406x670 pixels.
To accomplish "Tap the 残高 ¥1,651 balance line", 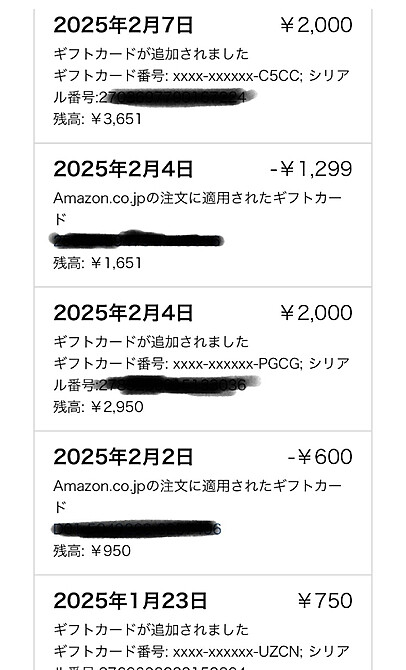I will [x=97, y=263].
